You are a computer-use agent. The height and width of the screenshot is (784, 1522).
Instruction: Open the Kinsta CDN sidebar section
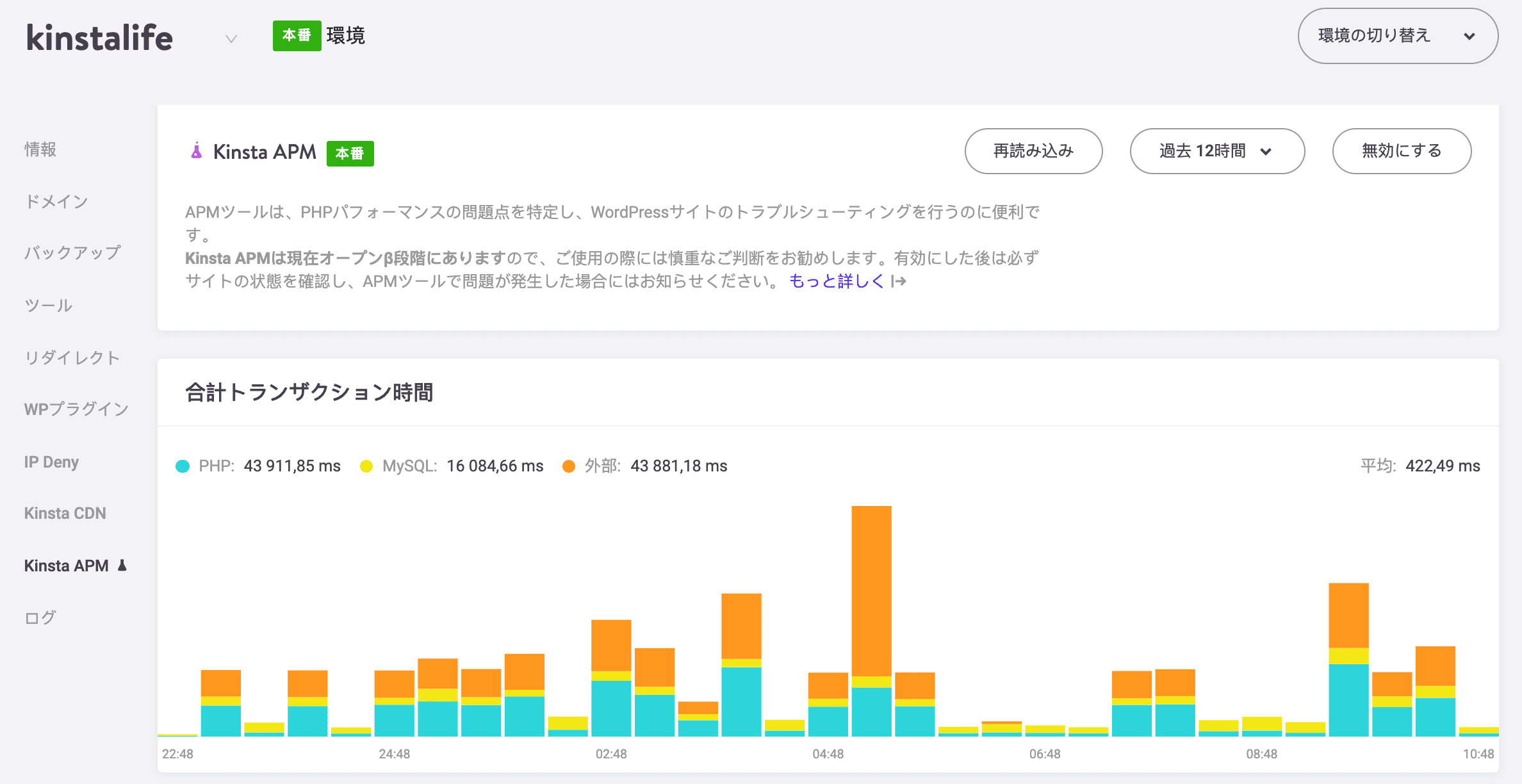[x=65, y=513]
